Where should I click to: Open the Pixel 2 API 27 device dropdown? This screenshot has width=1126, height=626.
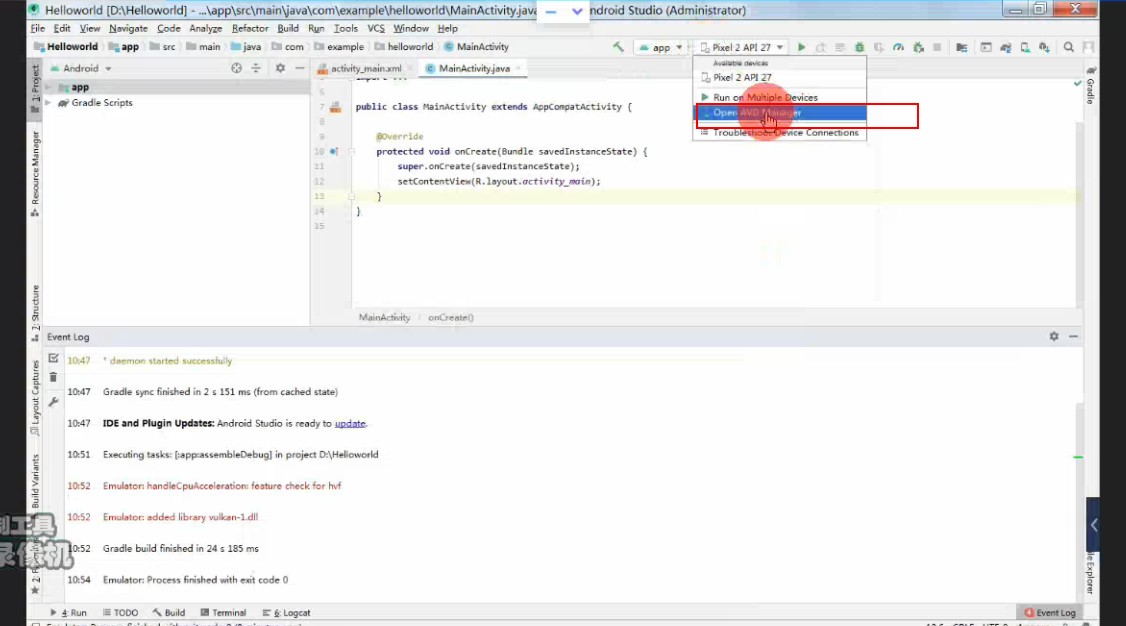point(743,47)
